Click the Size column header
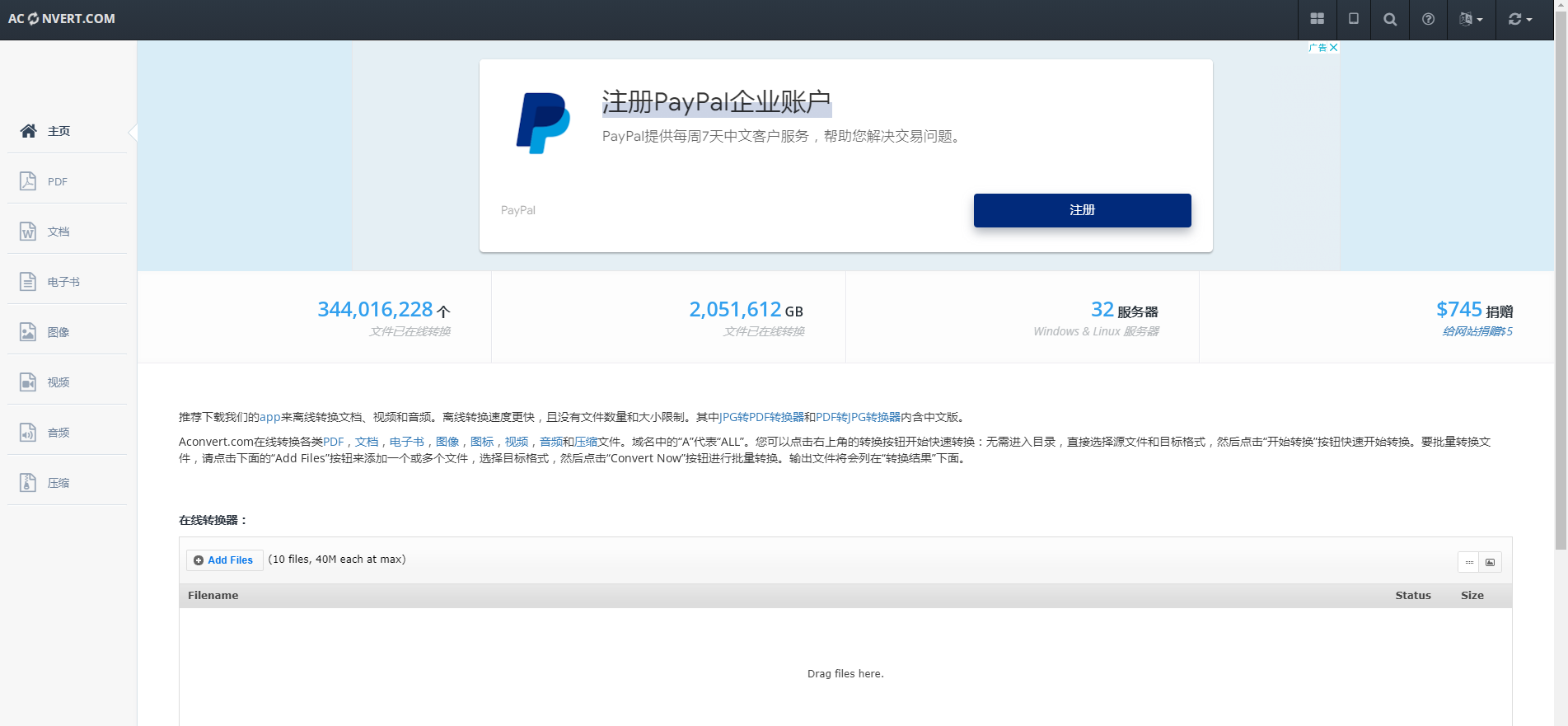 click(1472, 595)
